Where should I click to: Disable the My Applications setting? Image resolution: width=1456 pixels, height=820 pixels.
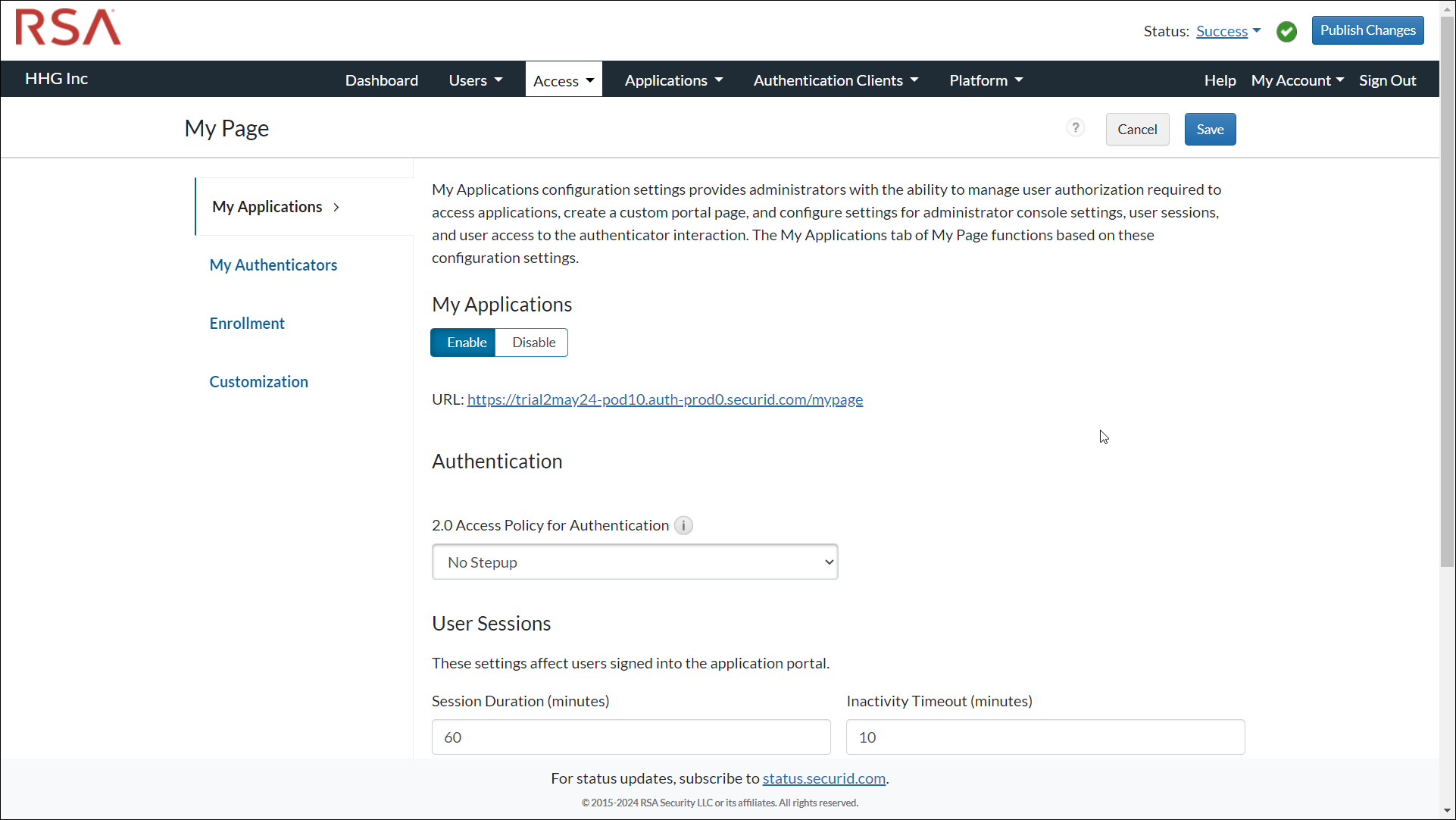532,342
